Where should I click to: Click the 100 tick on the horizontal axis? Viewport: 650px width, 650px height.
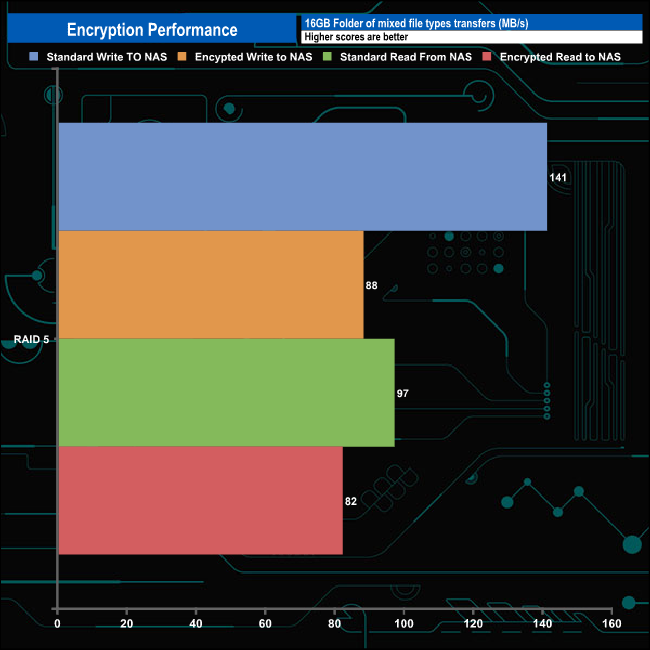point(404,624)
